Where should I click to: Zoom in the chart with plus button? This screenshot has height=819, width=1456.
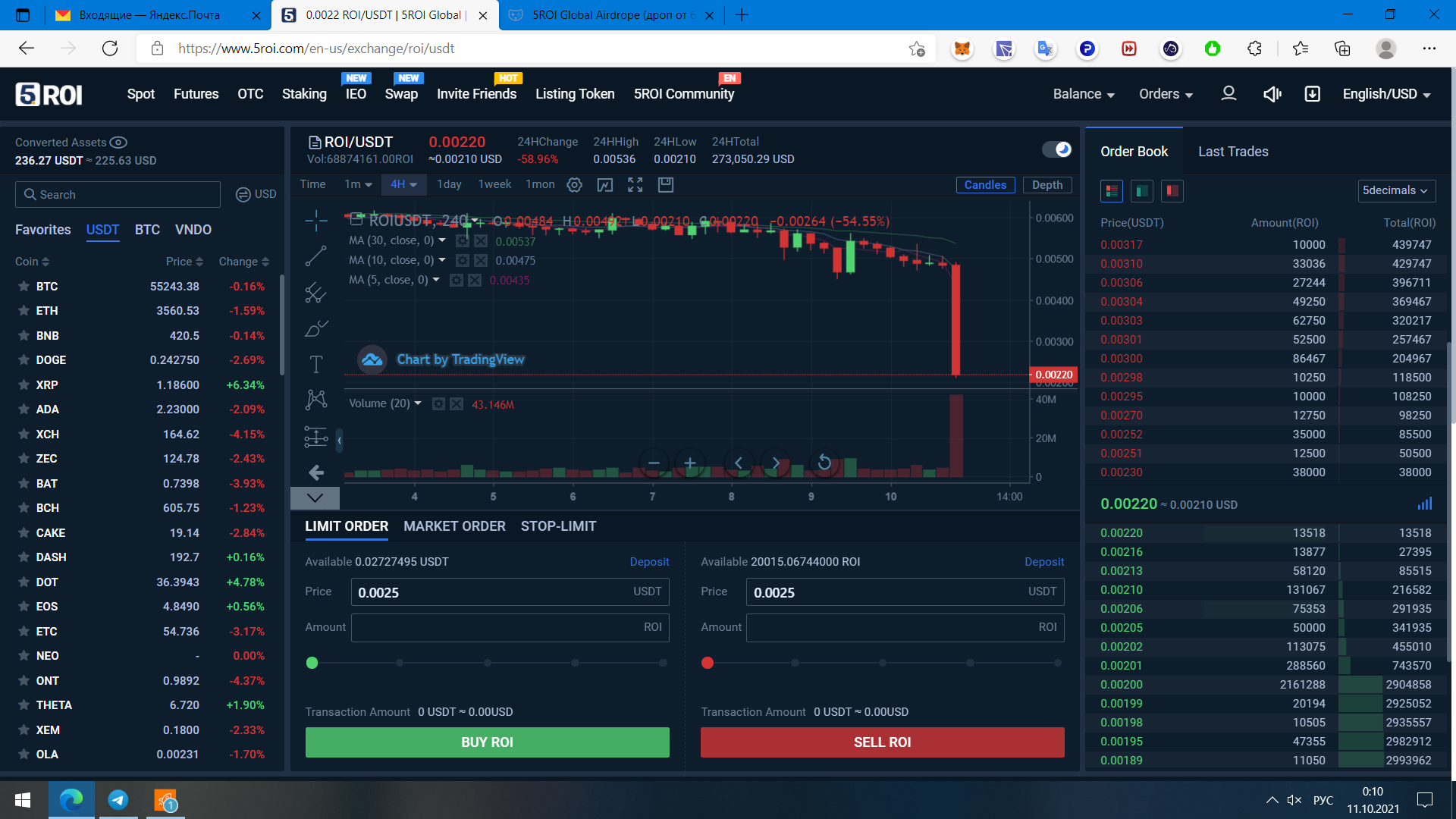click(690, 463)
